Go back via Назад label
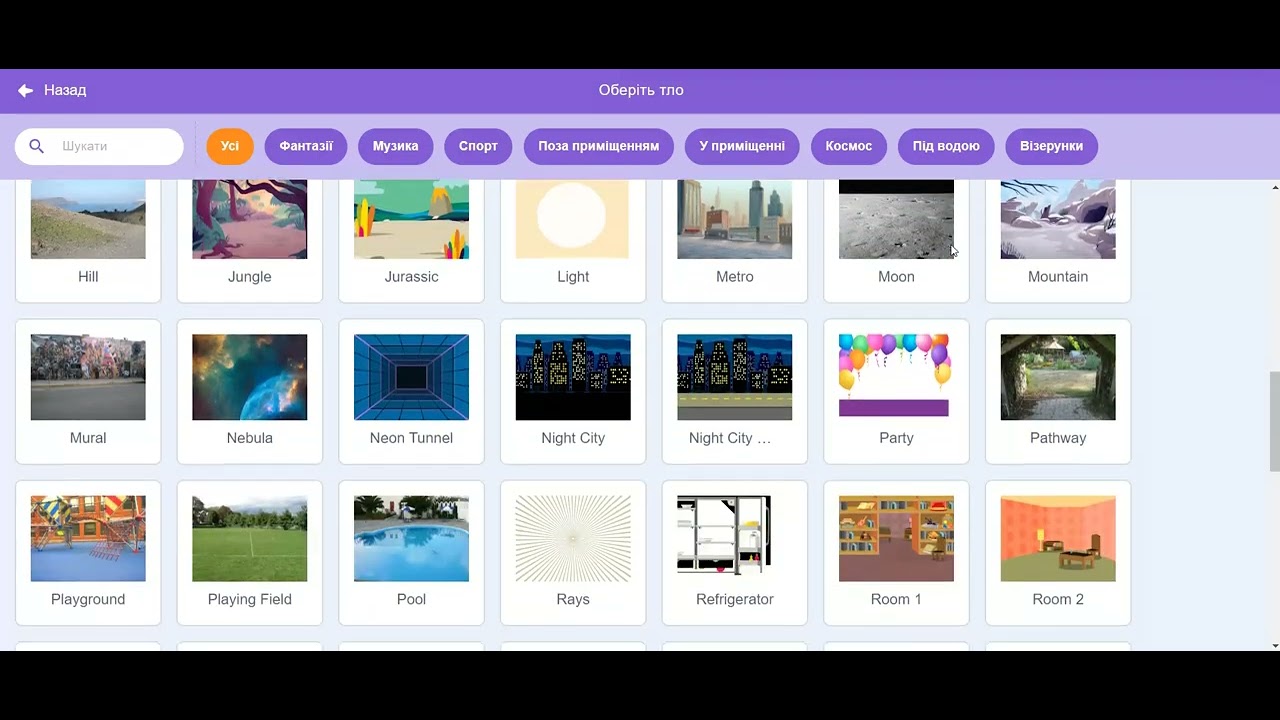 (65, 90)
